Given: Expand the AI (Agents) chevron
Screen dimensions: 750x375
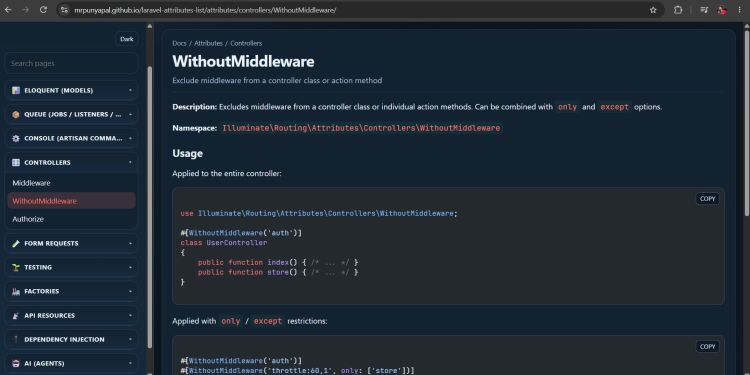Looking at the screenshot, I should tap(130, 364).
